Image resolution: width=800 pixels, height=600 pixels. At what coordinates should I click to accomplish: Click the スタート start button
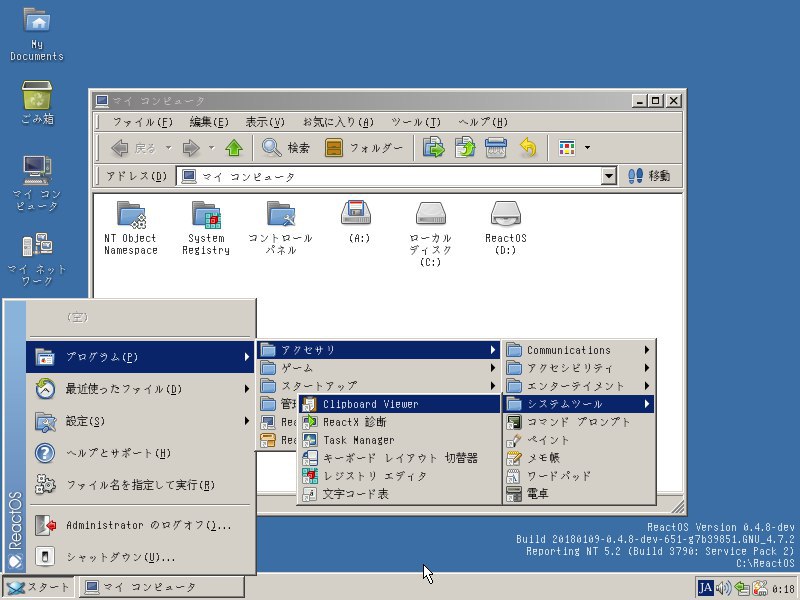39,587
